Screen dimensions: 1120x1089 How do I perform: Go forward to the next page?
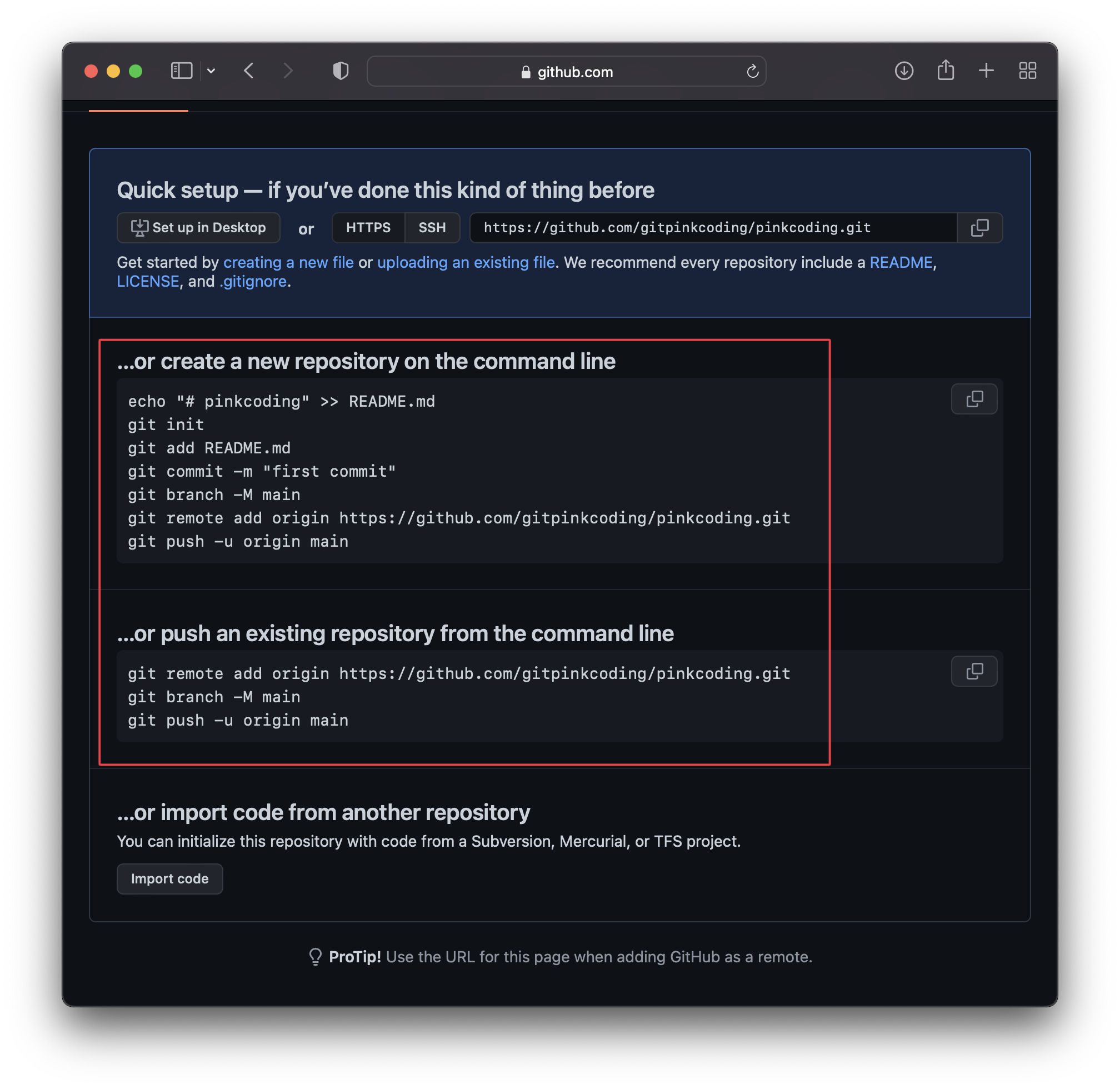pyautogui.click(x=288, y=71)
